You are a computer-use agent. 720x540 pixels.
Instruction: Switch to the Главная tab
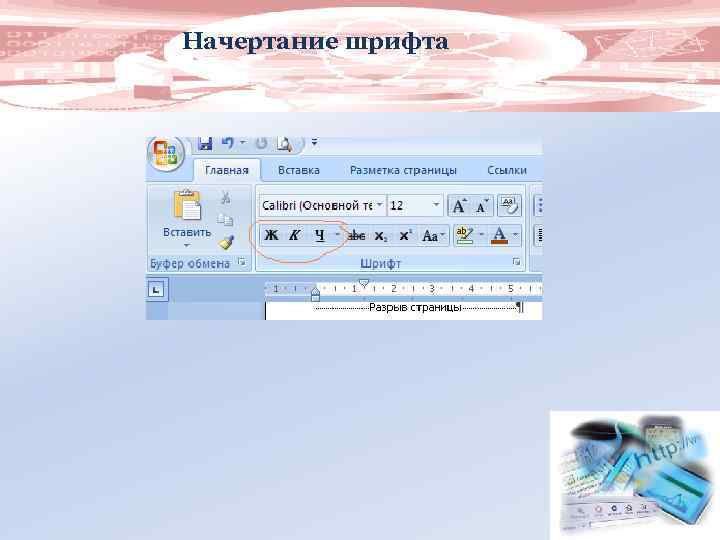(227, 170)
